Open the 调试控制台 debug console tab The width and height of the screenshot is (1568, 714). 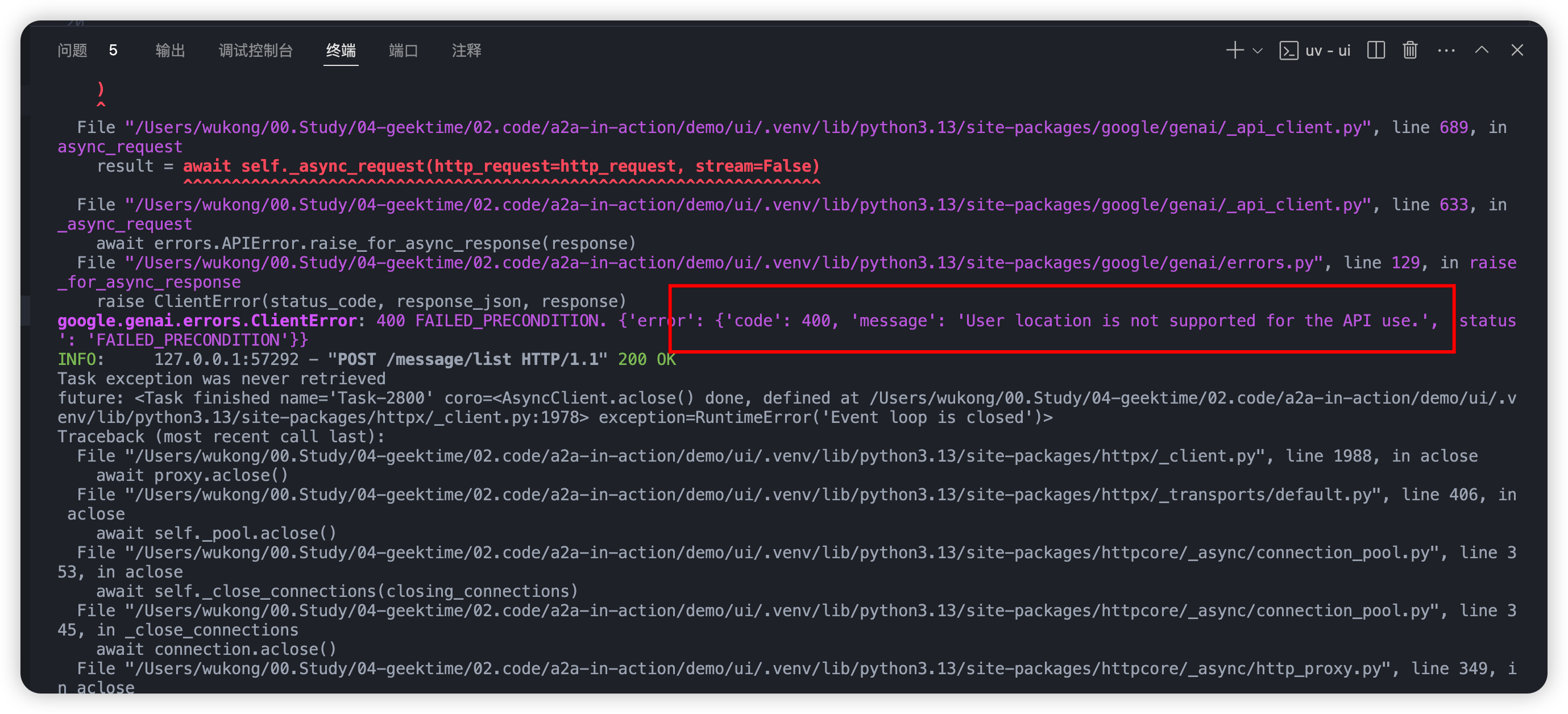256,51
